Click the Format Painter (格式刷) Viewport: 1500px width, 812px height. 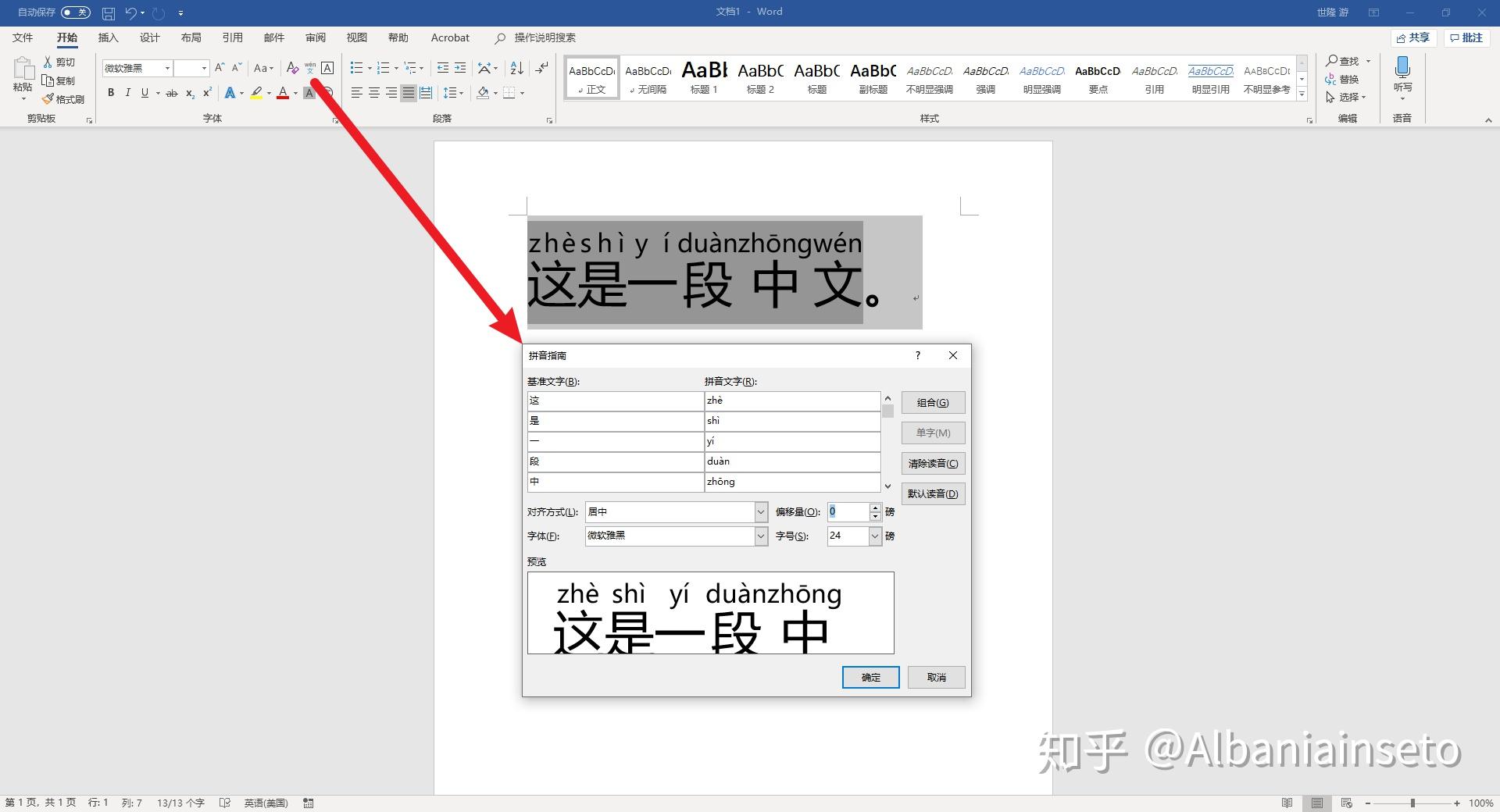63,99
